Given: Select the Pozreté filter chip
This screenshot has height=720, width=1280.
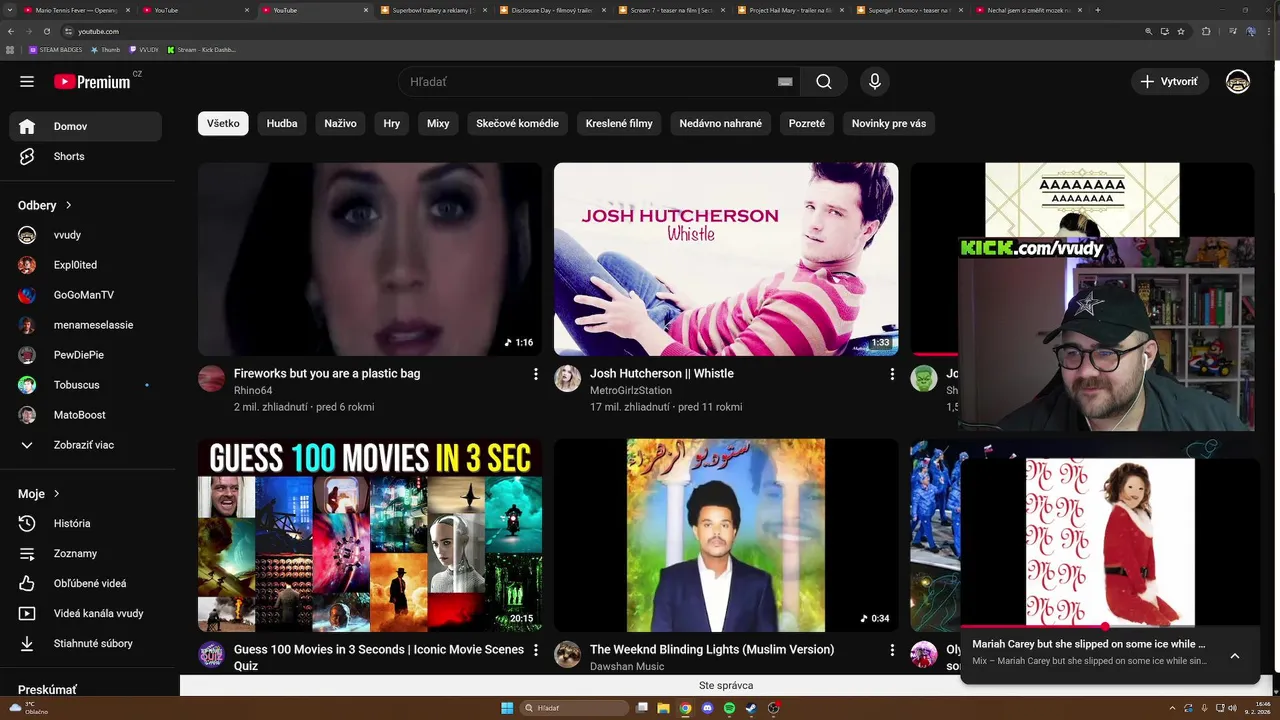Looking at the screenshot, I should (807, 124).
